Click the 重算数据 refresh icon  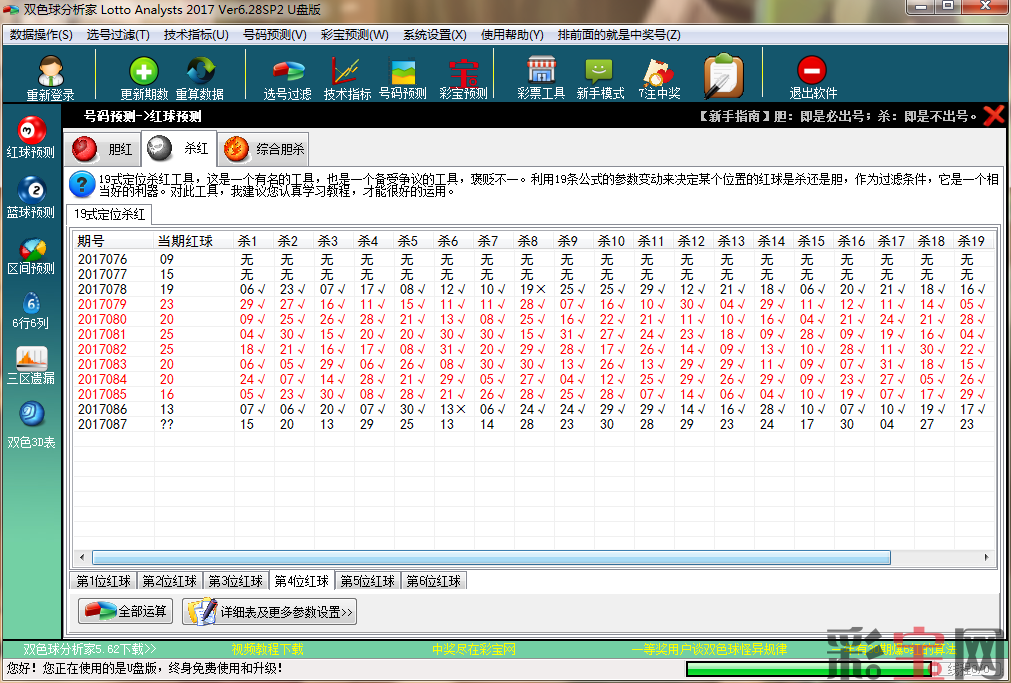[x=200, y=73]
